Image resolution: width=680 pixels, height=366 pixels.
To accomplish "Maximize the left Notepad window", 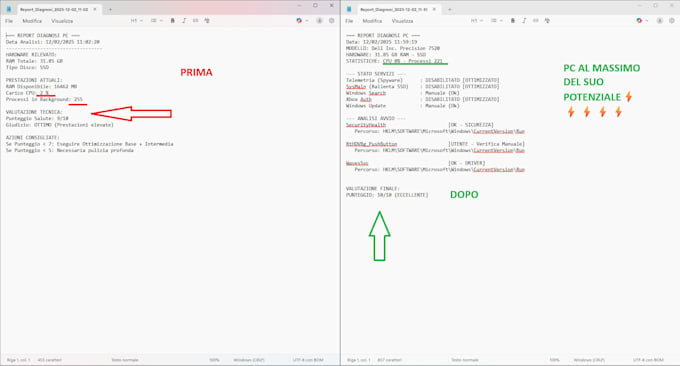I will [x=315, y=6].
